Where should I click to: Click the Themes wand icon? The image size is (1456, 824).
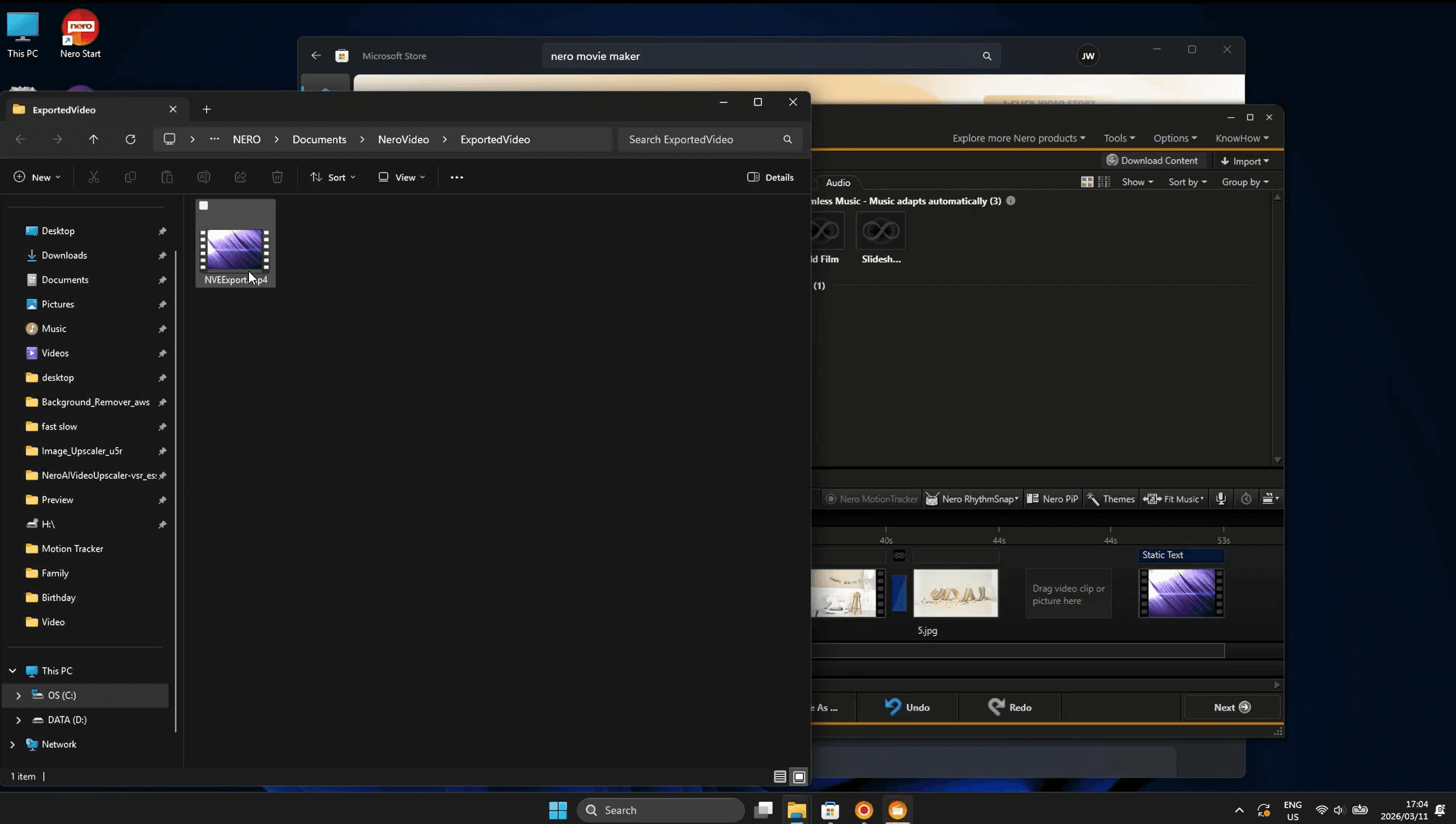(x=1093, y=499)
